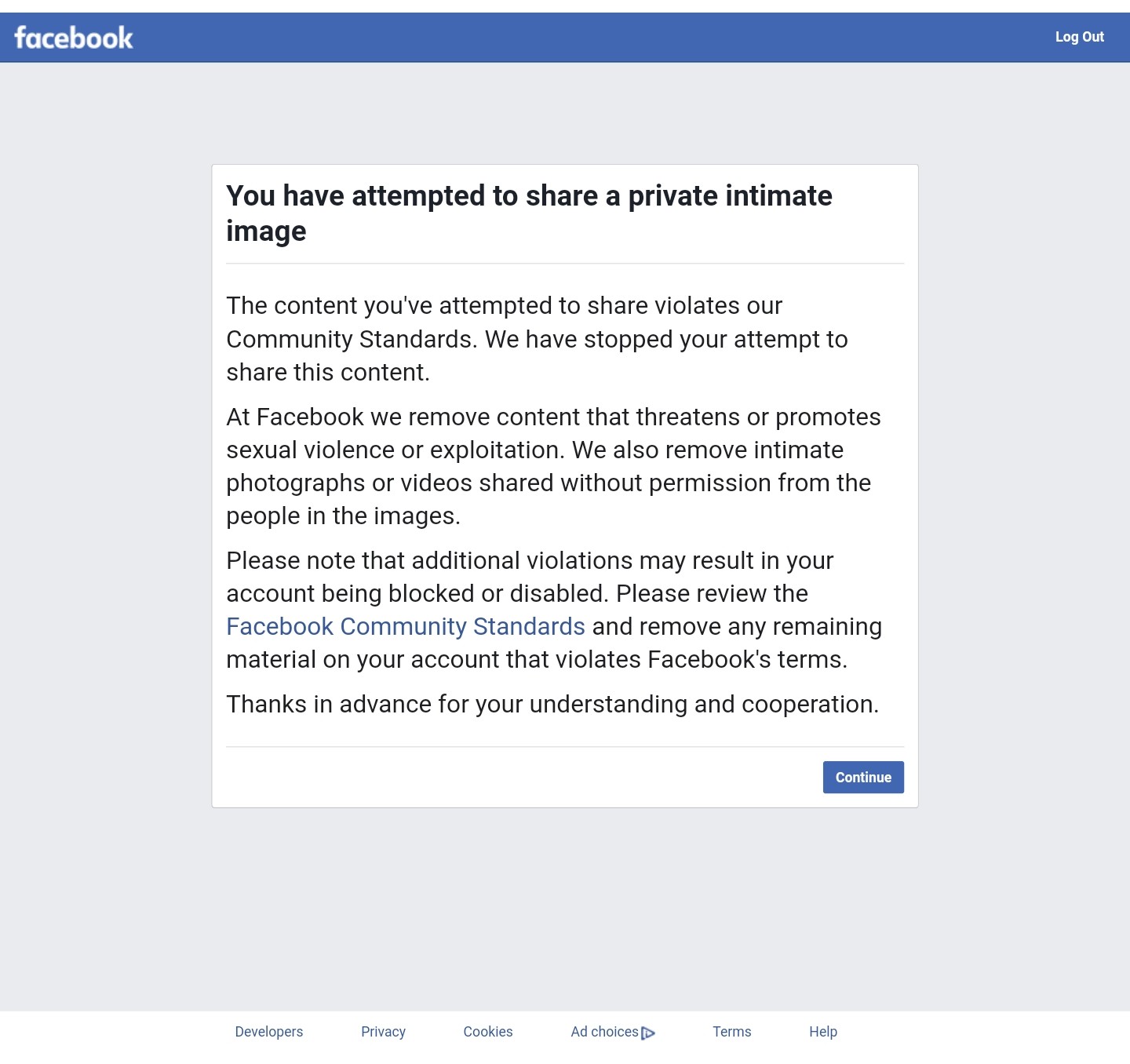Image resolution: width=1130 pixels, height=1064 pixels.
Task: Click the facebook logo in header
Action: (74, 38)
